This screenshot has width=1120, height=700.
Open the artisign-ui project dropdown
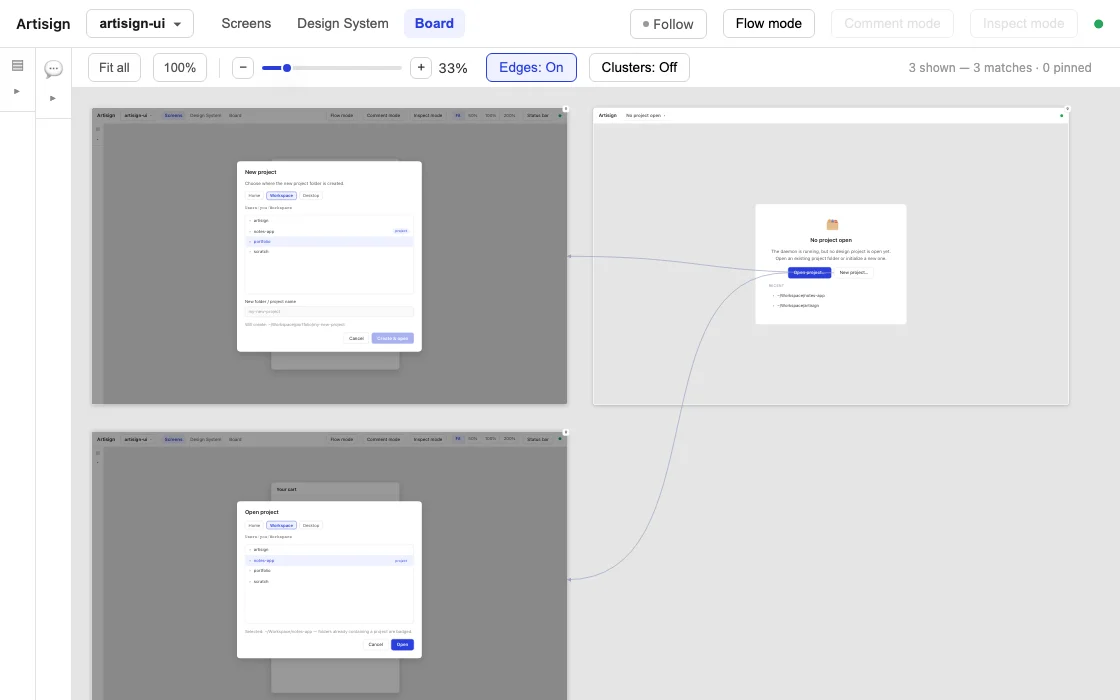pyautogui.click(x=140, y=24)
